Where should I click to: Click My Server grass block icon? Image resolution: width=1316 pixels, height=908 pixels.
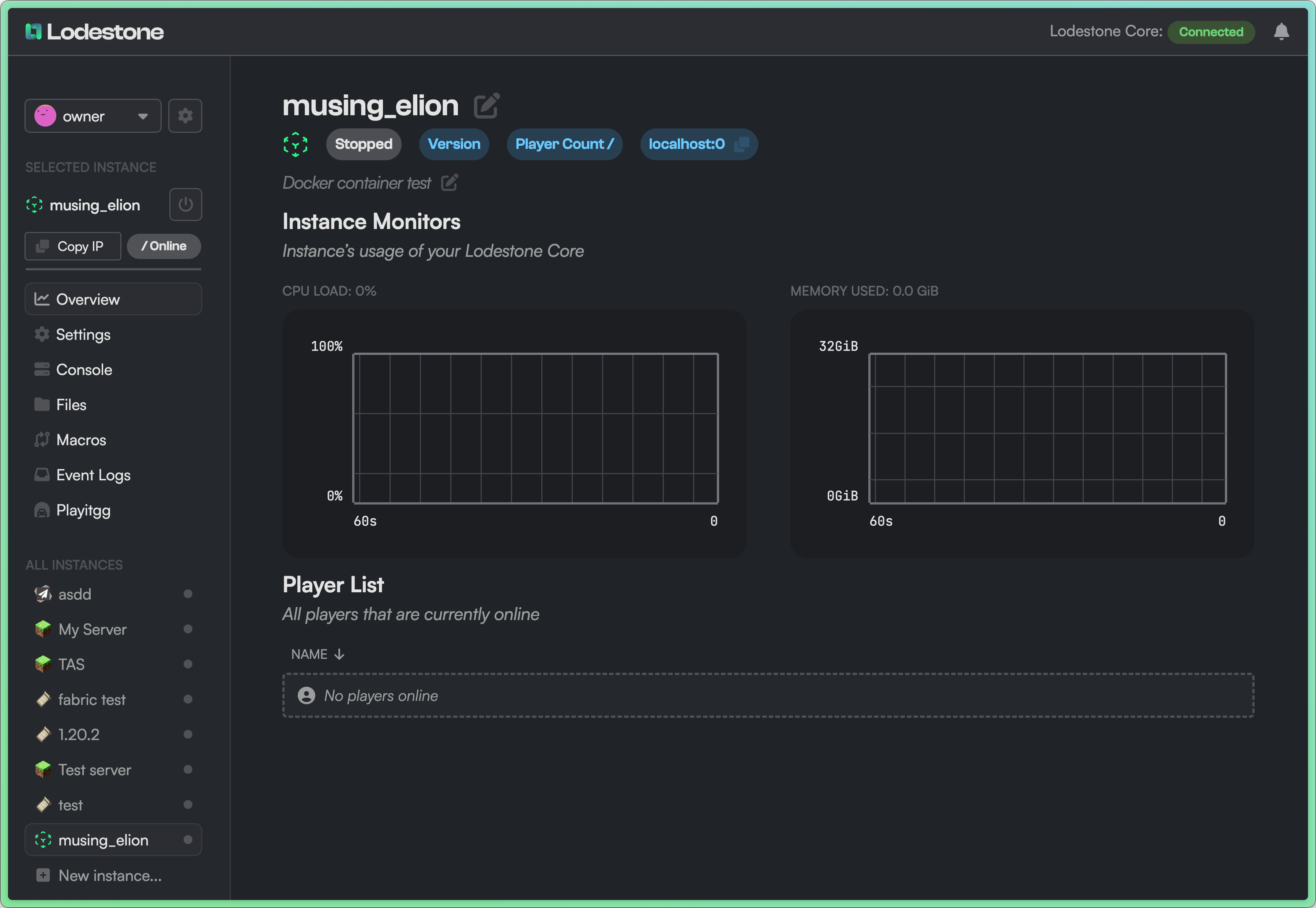pyautogui.click(x=43, y=629)
